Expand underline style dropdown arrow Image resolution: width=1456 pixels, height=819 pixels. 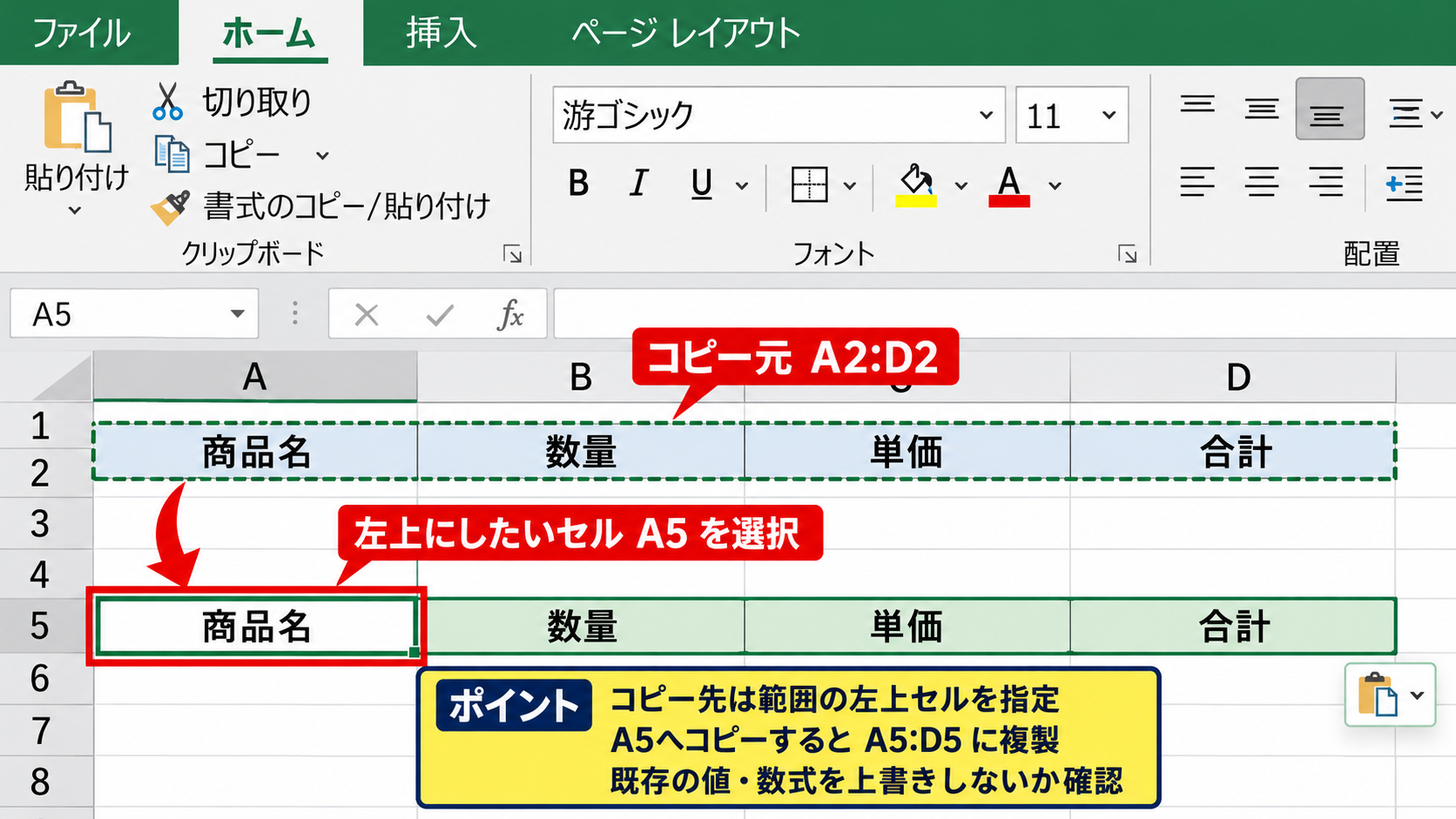pyautogui.click(x=742, y=185)
